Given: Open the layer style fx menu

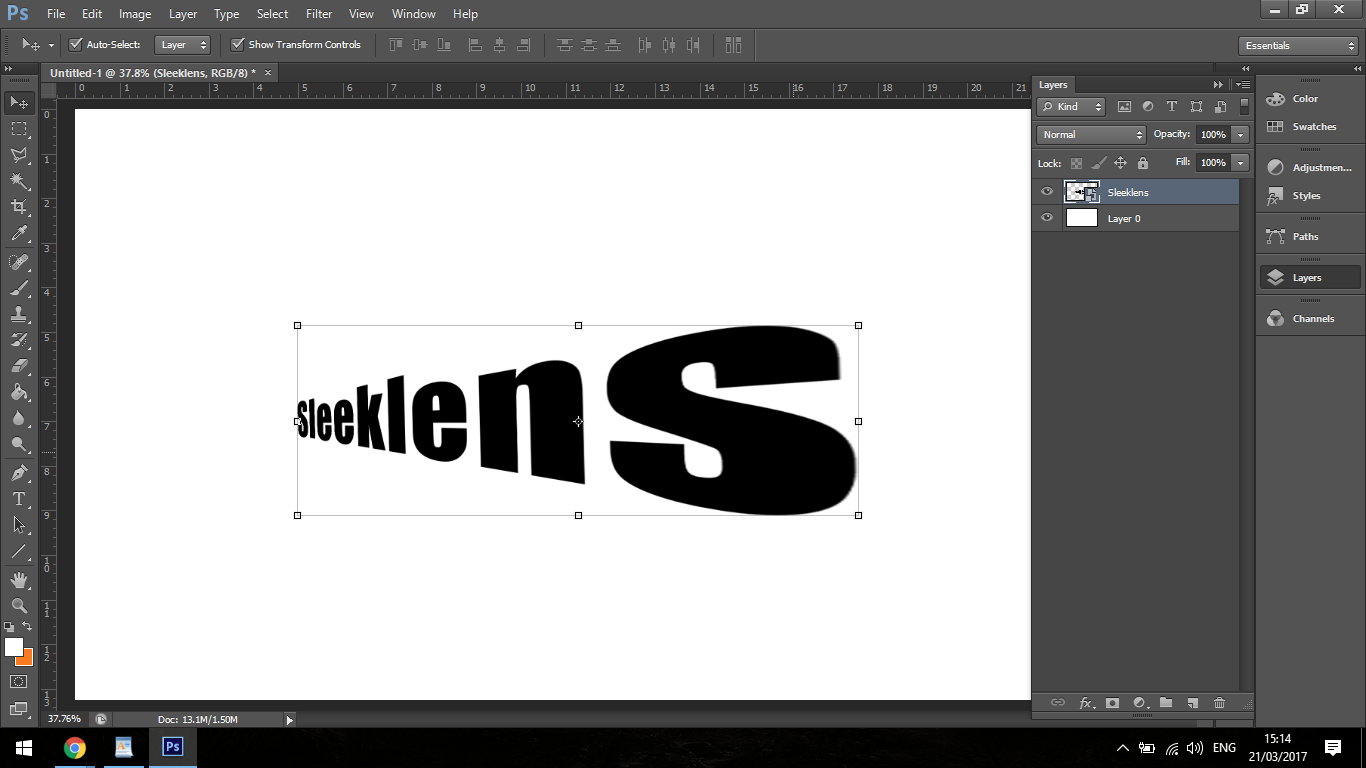Looking at the screenshot, I should tap(1086, 703).
